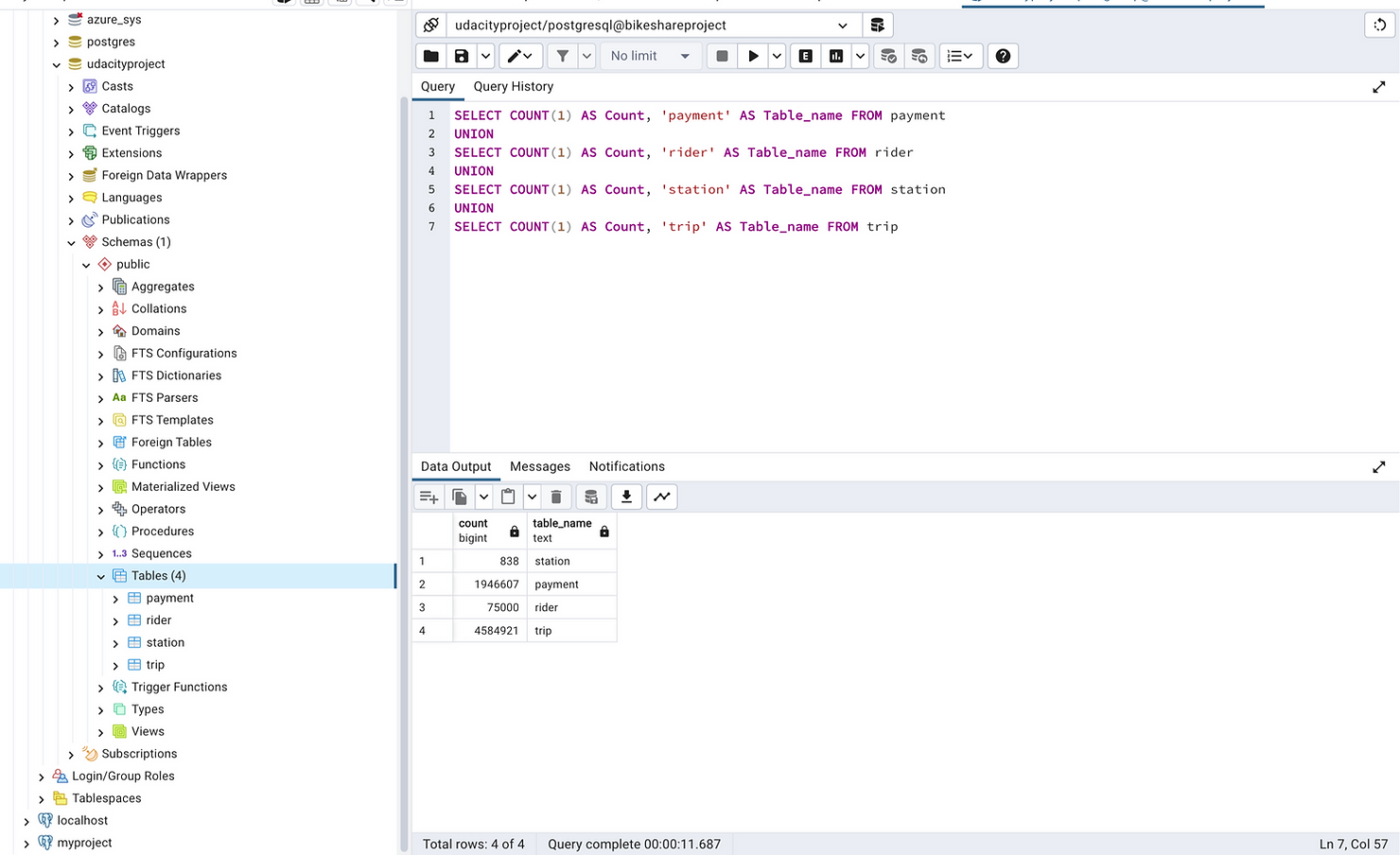This screenshot has width=1400, height=855.
Task: Save data changes in the result grid
Action: pos(591,497)
